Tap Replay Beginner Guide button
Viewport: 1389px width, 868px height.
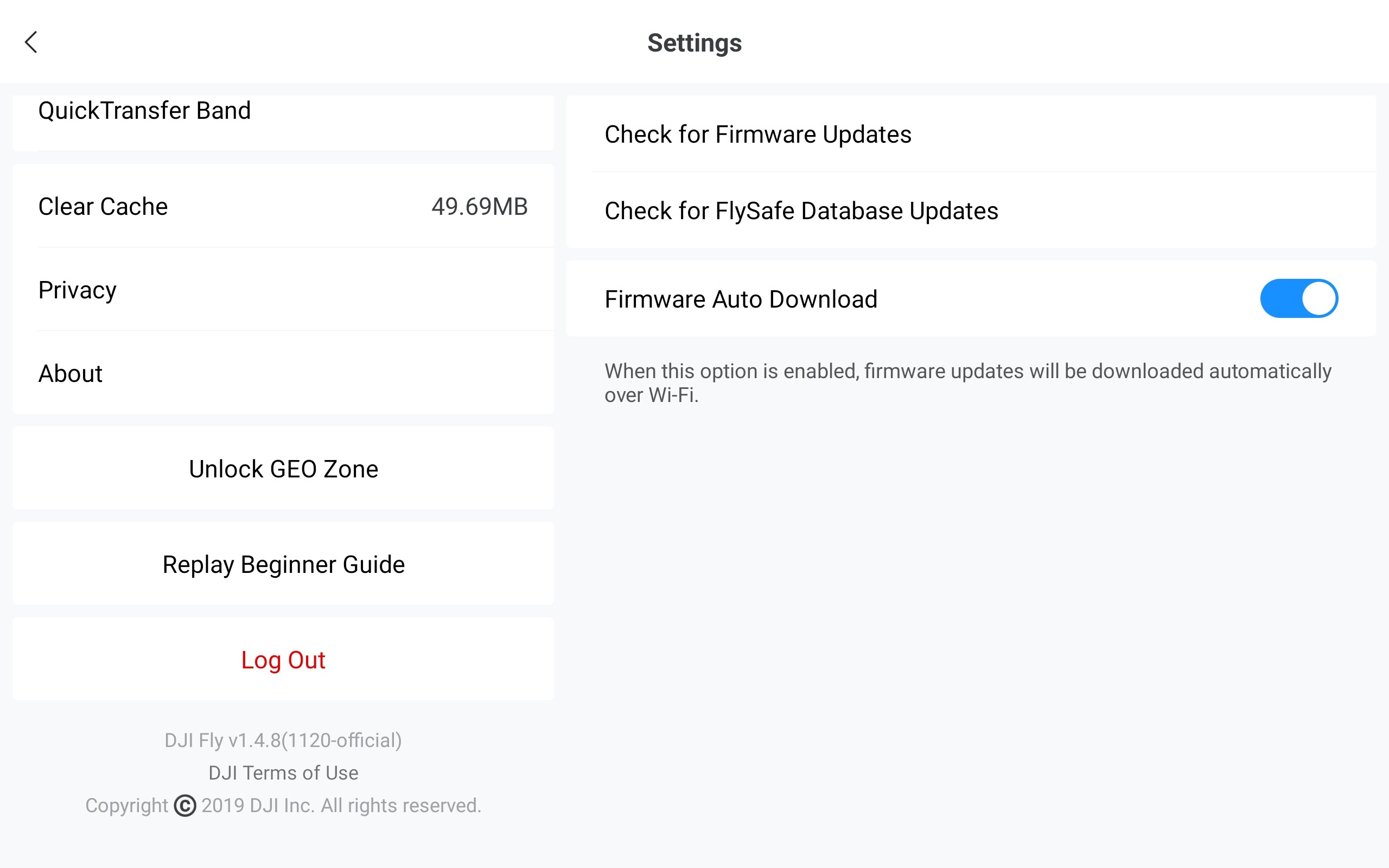click(x=283, y=564)
